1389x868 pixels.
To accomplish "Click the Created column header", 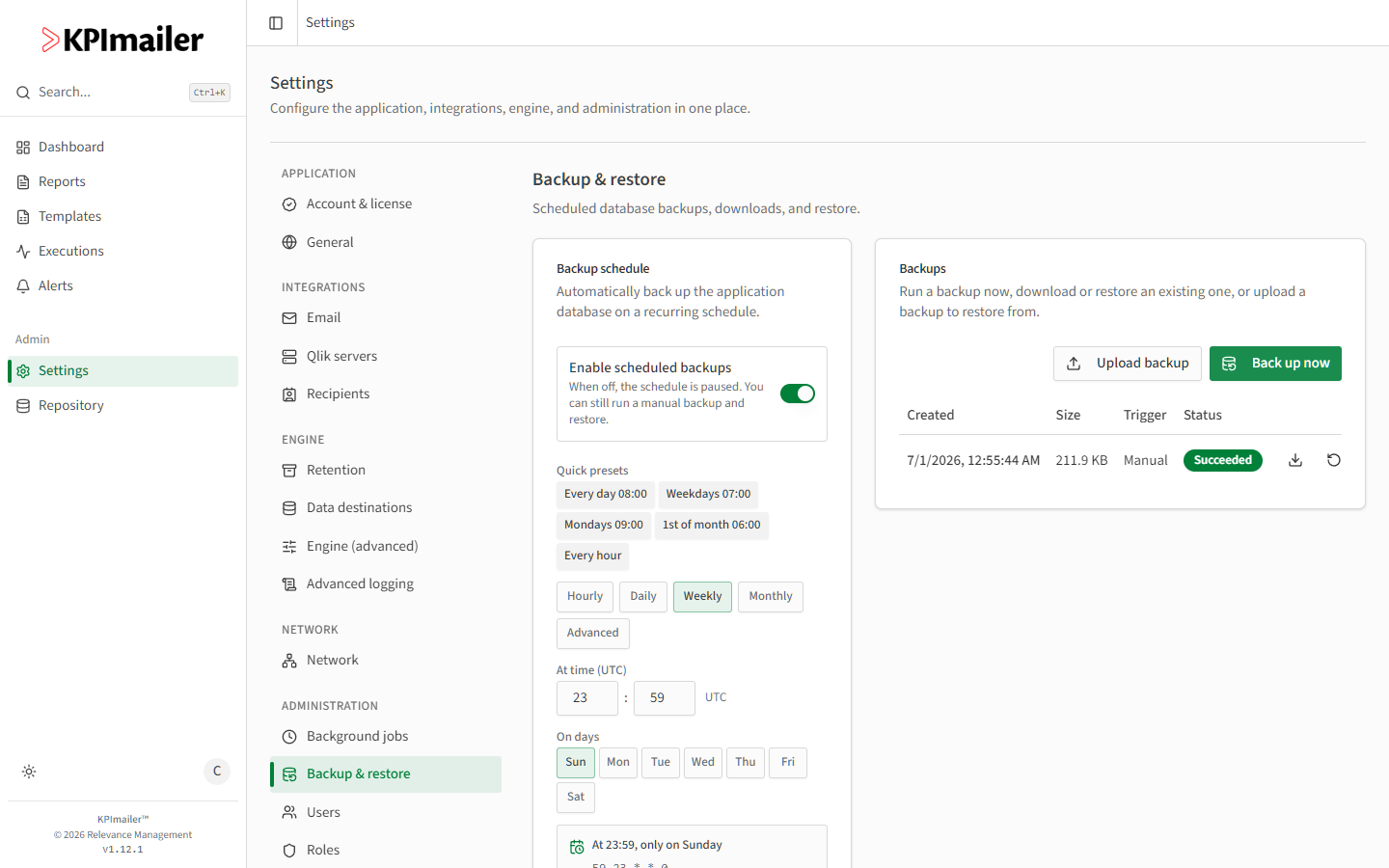I will [931, 416].
